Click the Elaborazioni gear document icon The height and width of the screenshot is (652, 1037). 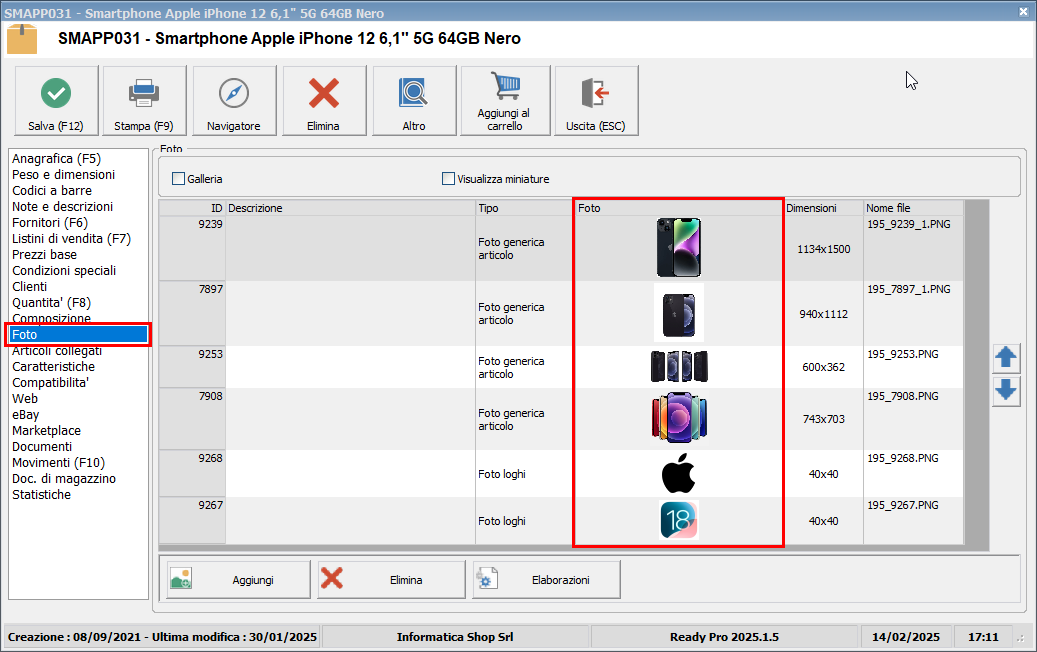pos(487,579)
